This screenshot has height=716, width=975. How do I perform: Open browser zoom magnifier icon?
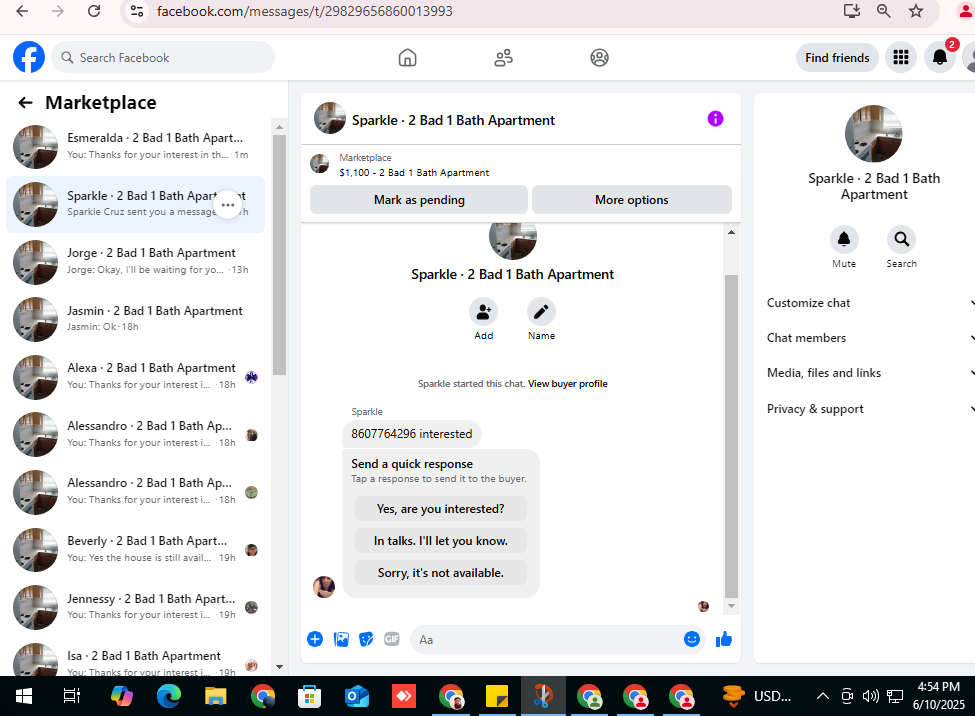883,11
